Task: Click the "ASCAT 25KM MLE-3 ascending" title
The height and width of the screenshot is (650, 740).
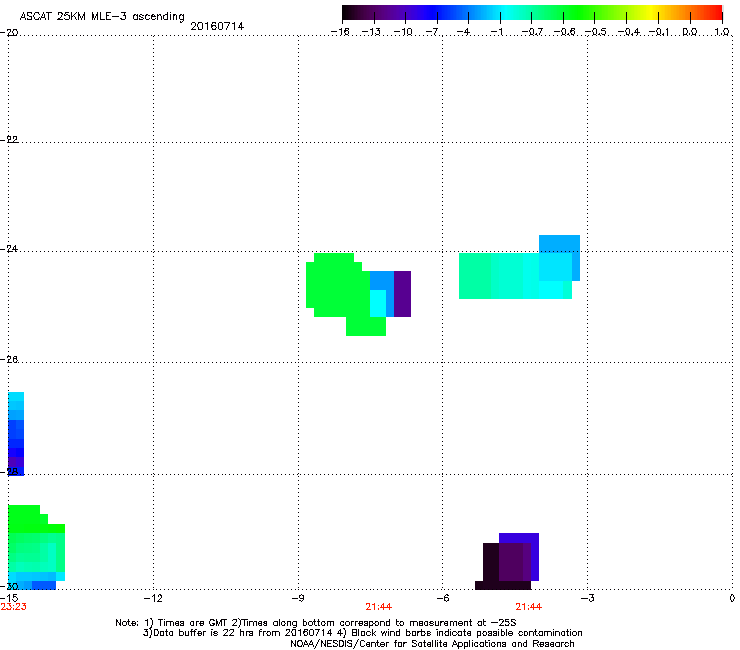Action: 102,16
